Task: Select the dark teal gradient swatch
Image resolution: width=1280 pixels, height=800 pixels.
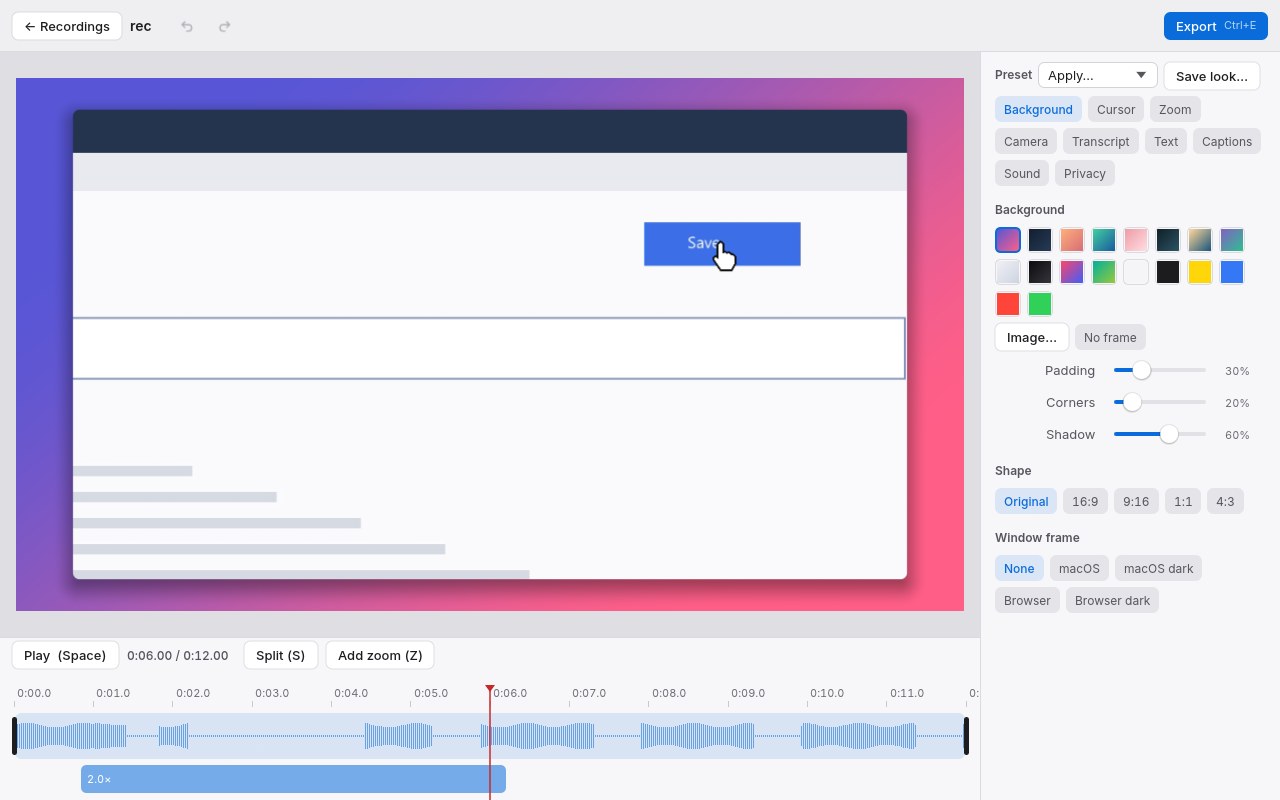Action: (x=1168, y=240)
